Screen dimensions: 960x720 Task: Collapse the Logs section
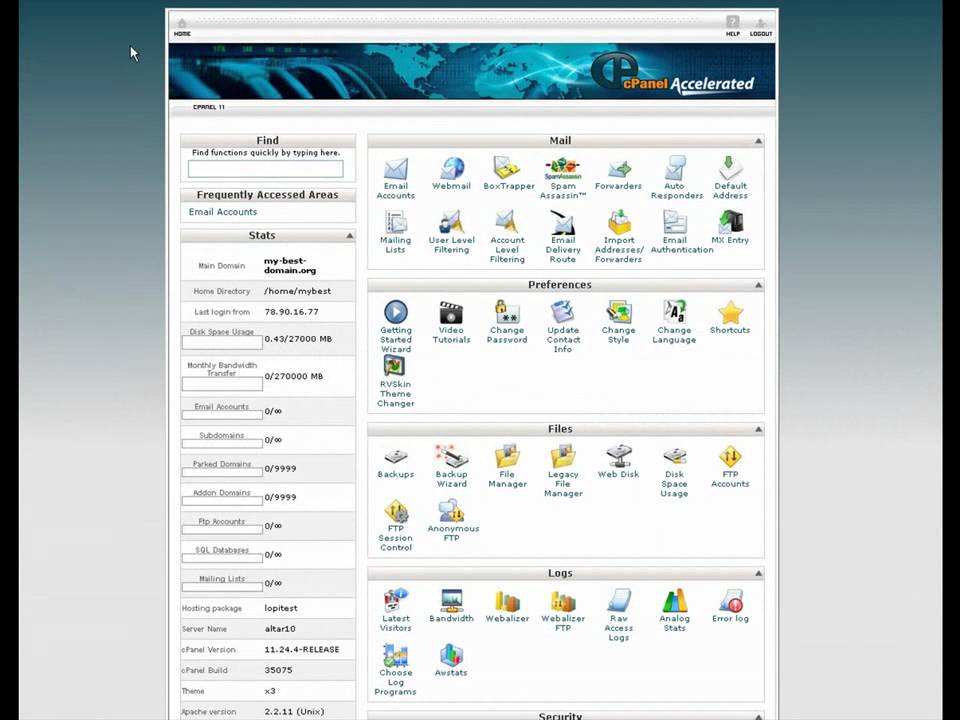[x=759, y=573]
